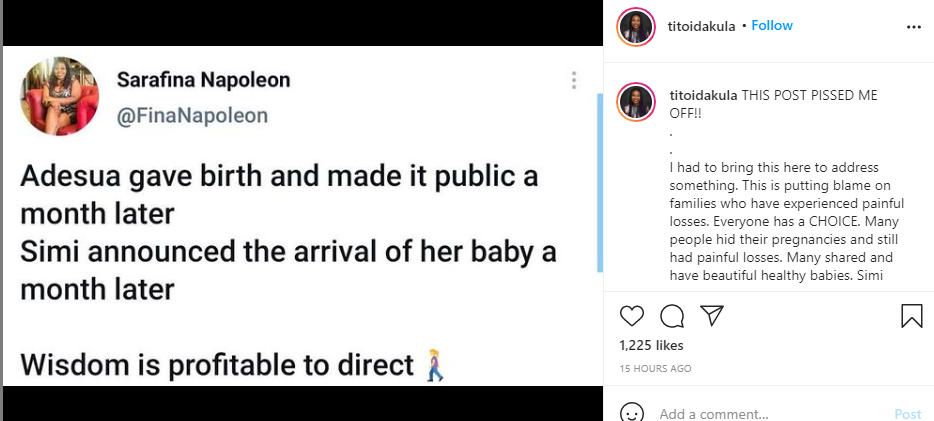Click Sarafina Napoleon's avatar in the tweet image
934x421 pixels.
click(60, 95)
